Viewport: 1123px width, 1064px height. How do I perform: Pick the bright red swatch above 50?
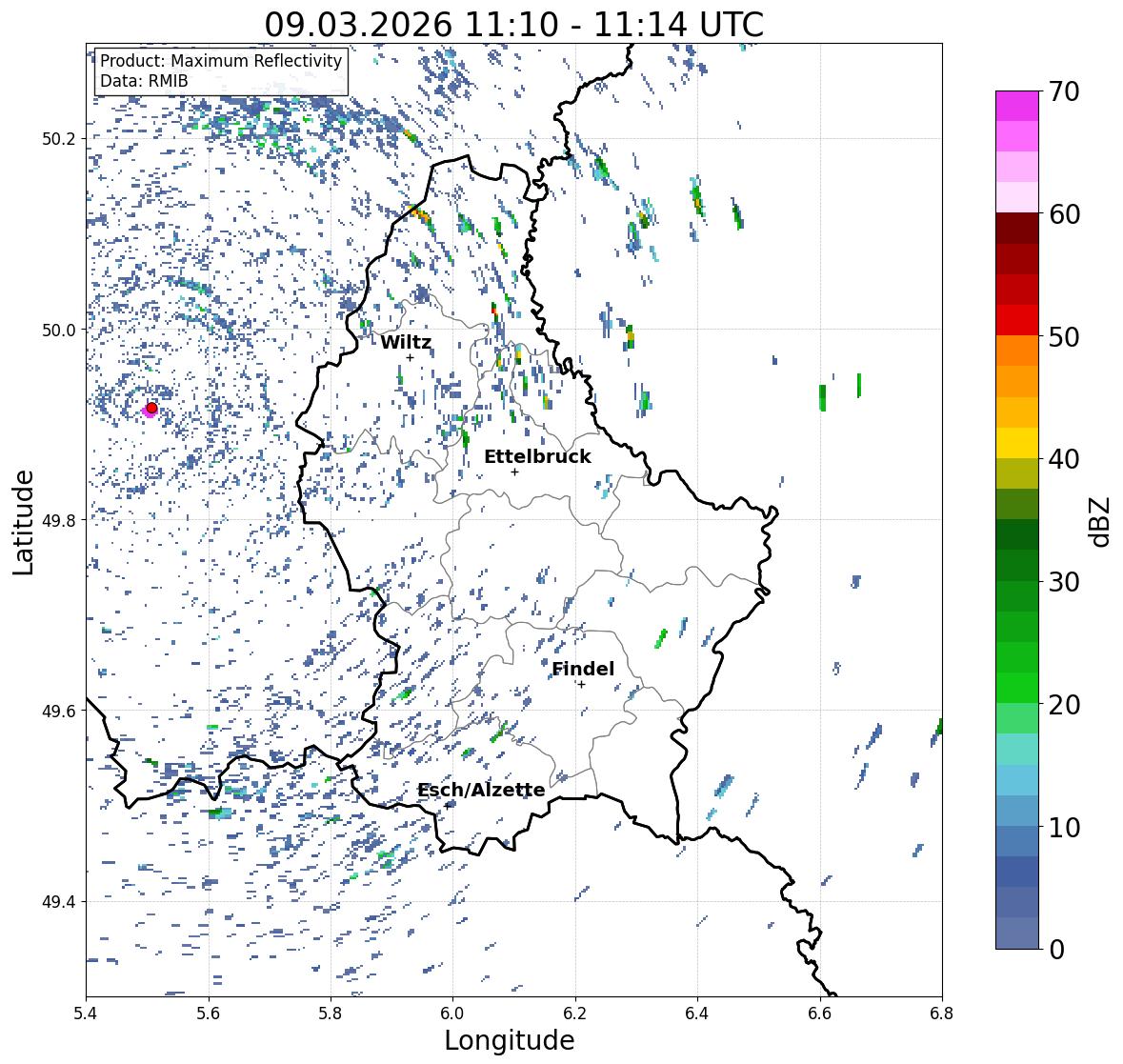tap(1017, 321)
